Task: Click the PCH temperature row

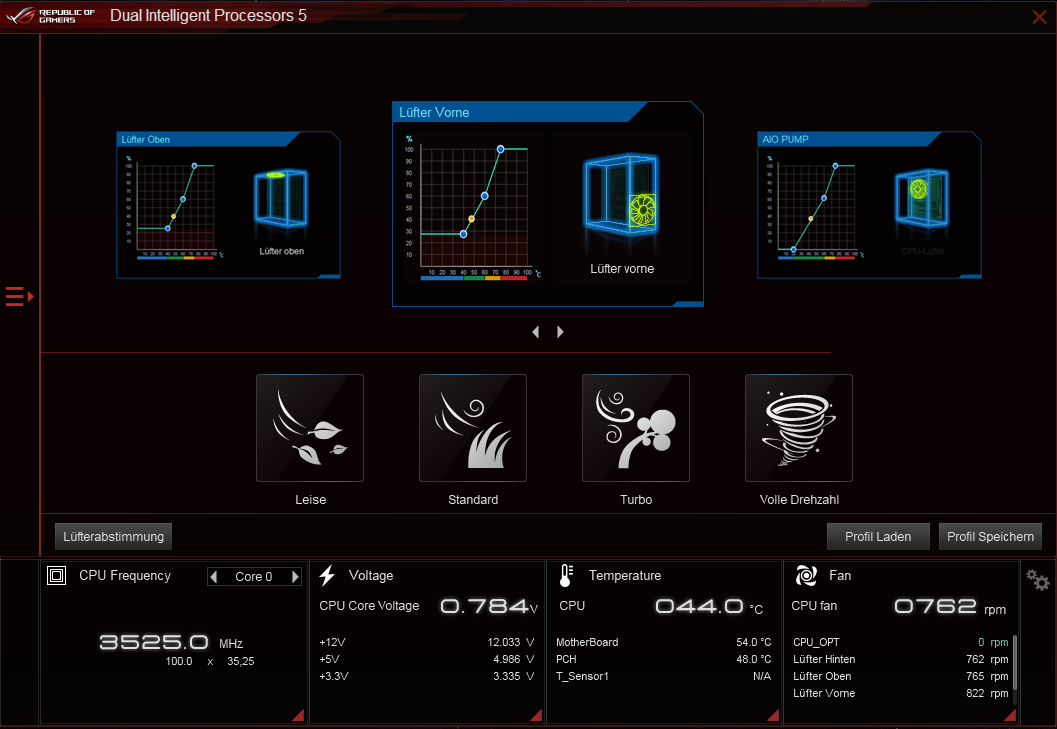Action: pos(663,659)
